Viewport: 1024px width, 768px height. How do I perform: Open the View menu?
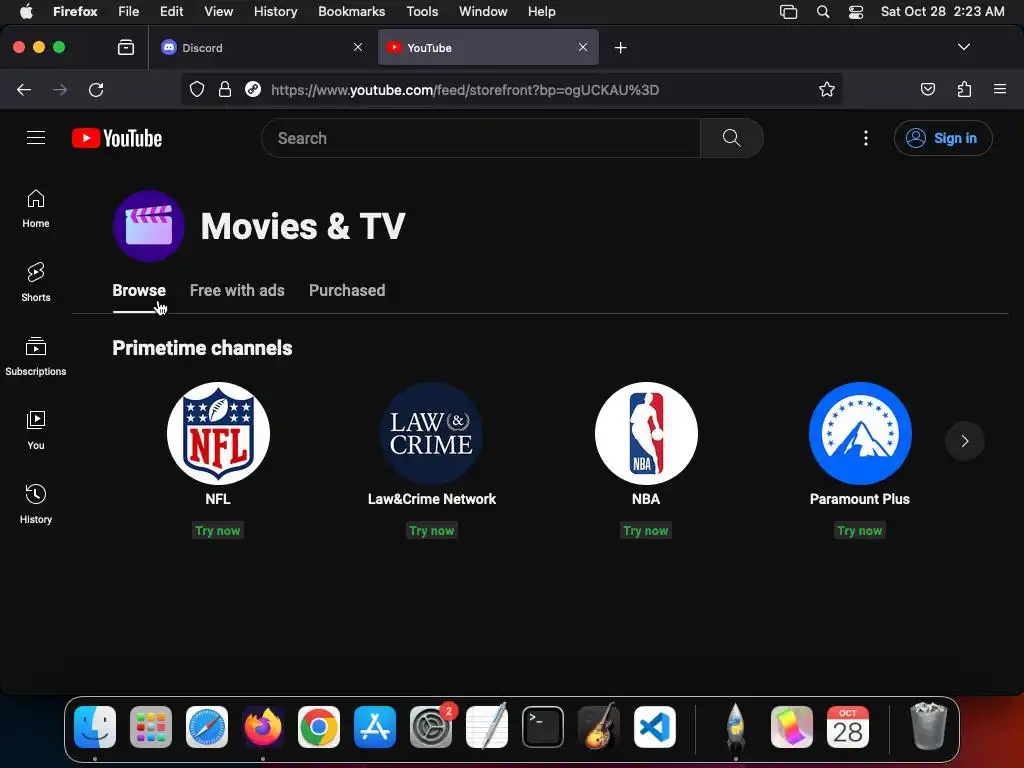point(218,12)
